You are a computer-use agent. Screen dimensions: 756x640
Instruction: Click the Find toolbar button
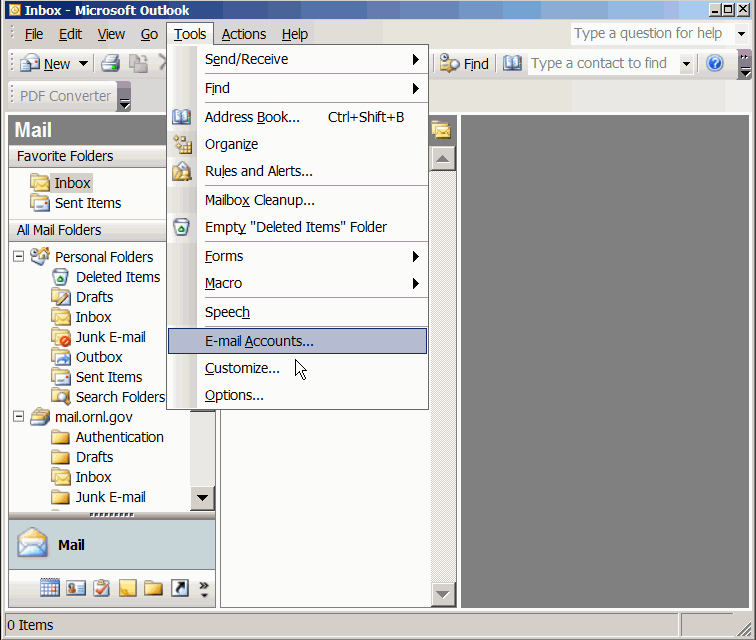464,63
